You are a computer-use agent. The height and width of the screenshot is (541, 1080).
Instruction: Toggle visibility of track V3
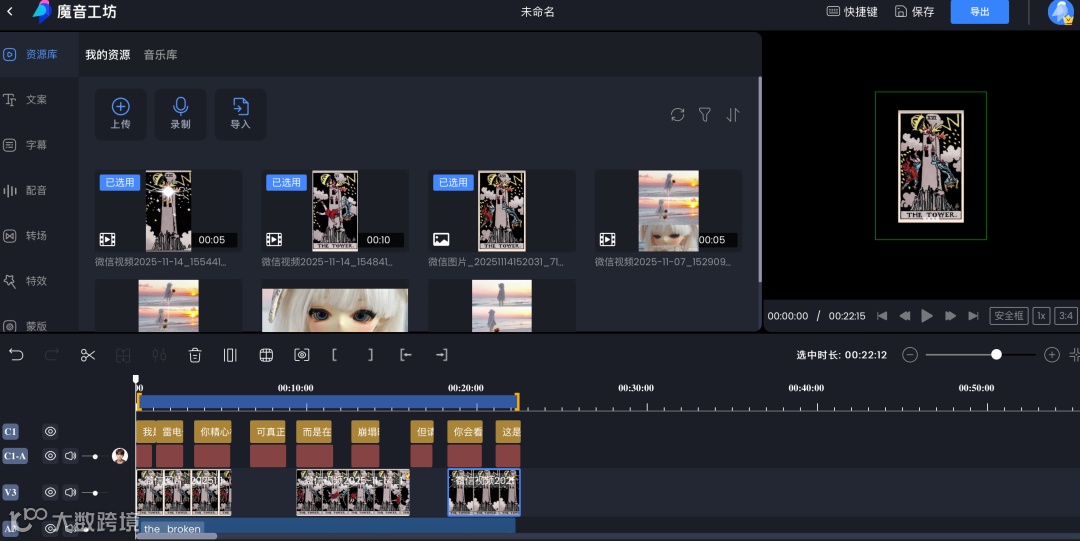click(50, 492)
